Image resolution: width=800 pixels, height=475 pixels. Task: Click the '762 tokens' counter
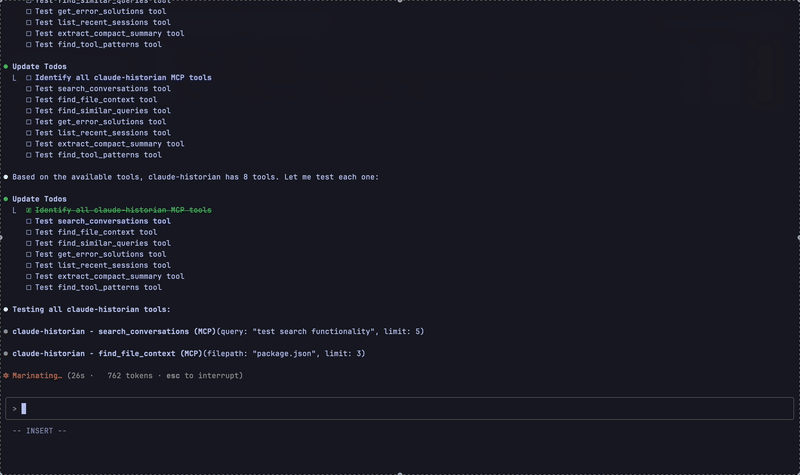click(x=130, y=376)
